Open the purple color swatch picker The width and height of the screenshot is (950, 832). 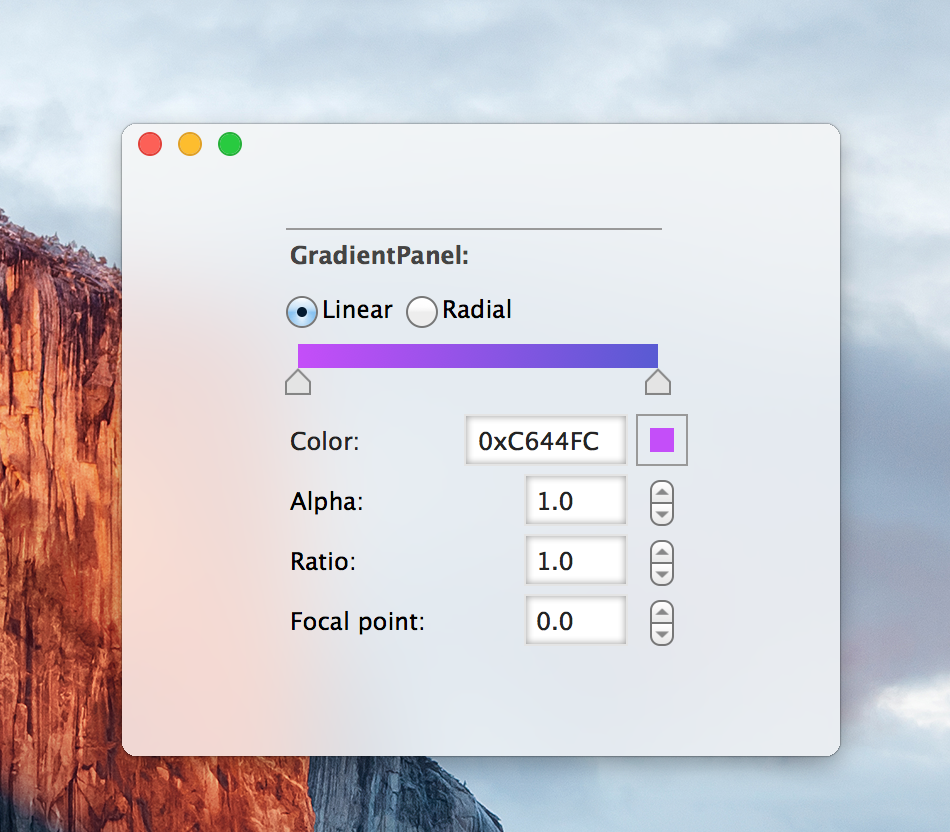coord(662,440)
